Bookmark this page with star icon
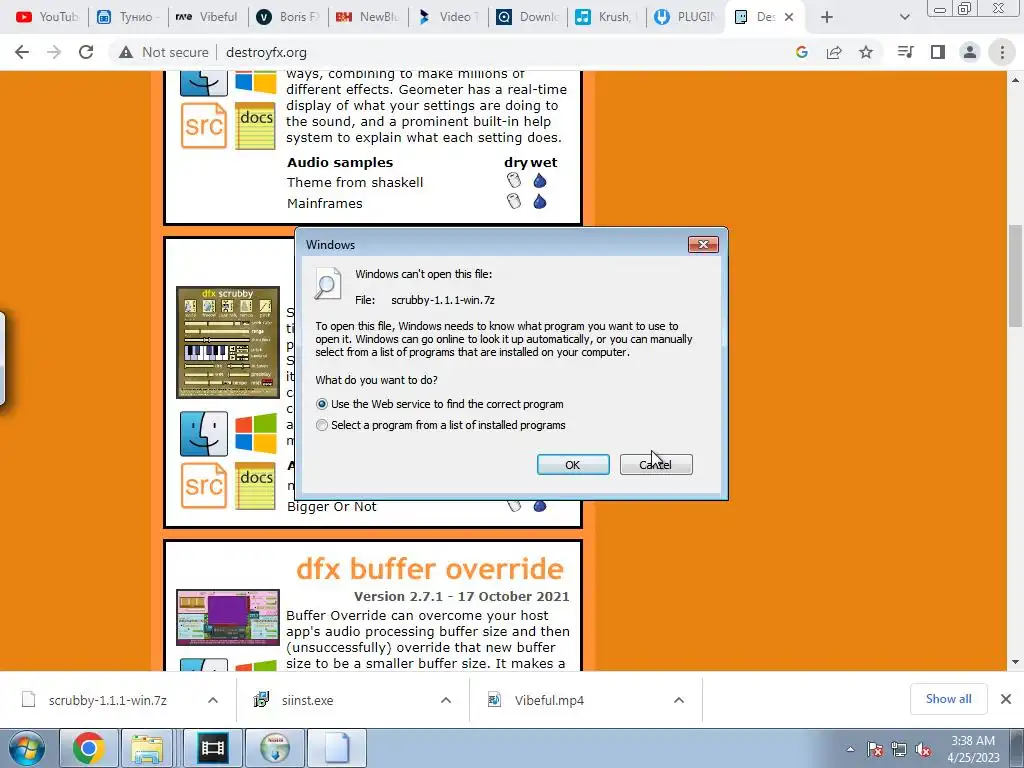Viewport: 1024px width, 768px height. click(x=866, y=52)
